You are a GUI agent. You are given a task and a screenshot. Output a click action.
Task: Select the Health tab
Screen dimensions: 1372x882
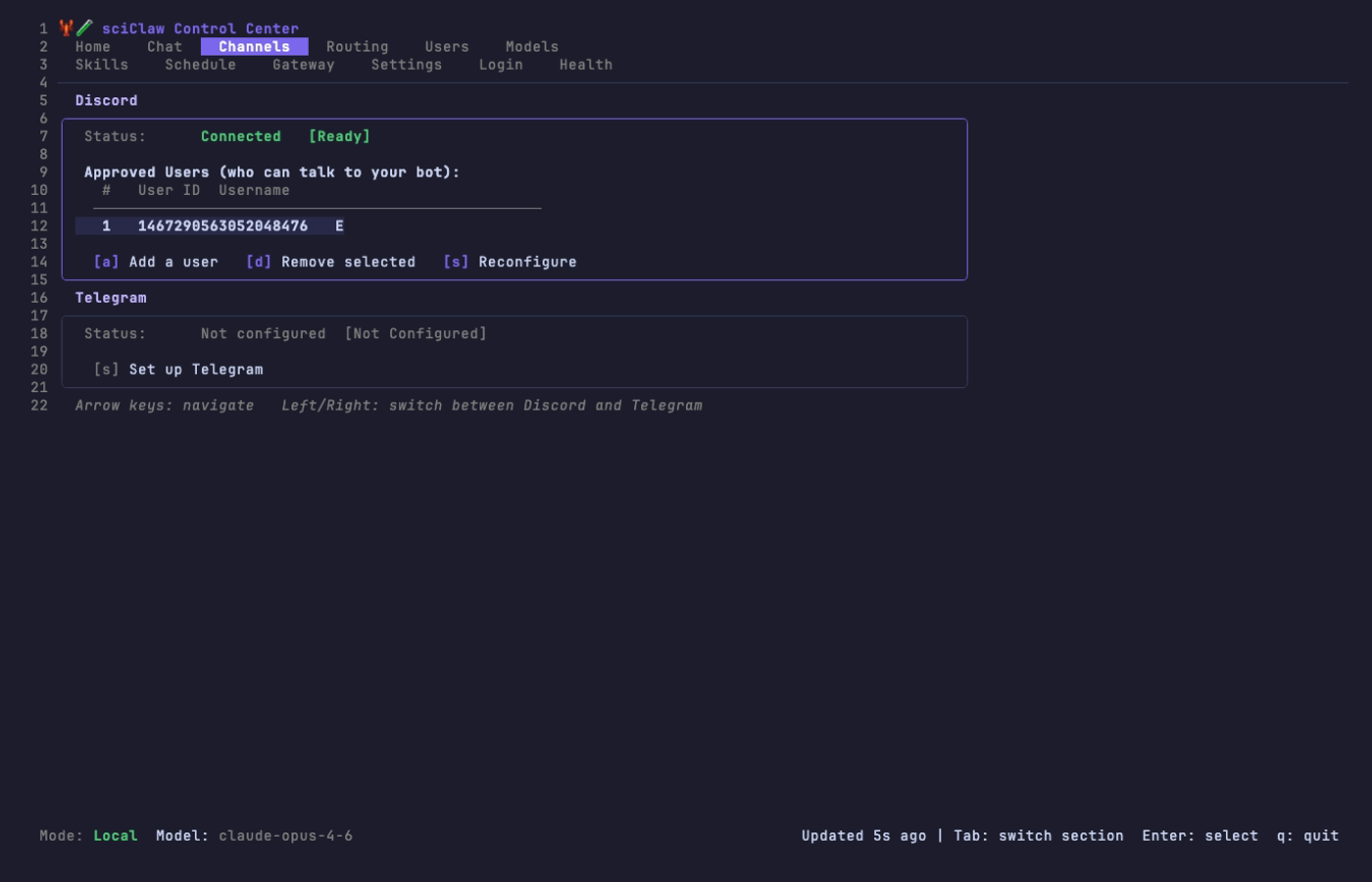click(x=585, y=65)
